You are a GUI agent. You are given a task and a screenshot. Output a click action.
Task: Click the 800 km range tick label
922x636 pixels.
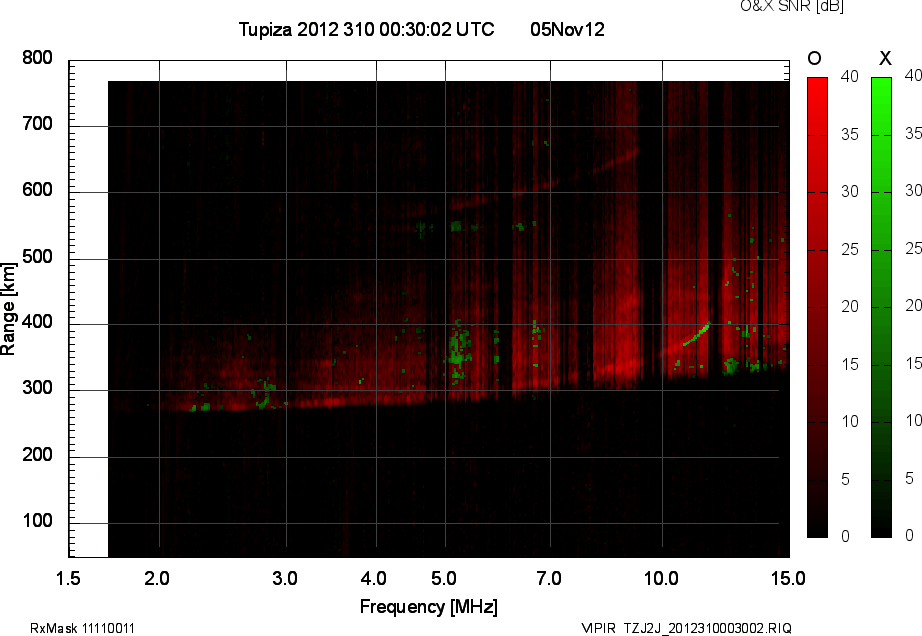click(37, 58)
